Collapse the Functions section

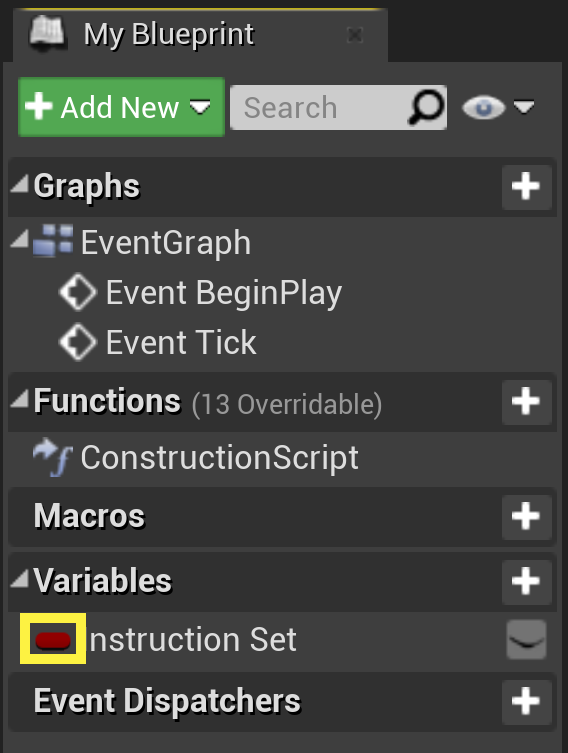[x=20, y=399]
